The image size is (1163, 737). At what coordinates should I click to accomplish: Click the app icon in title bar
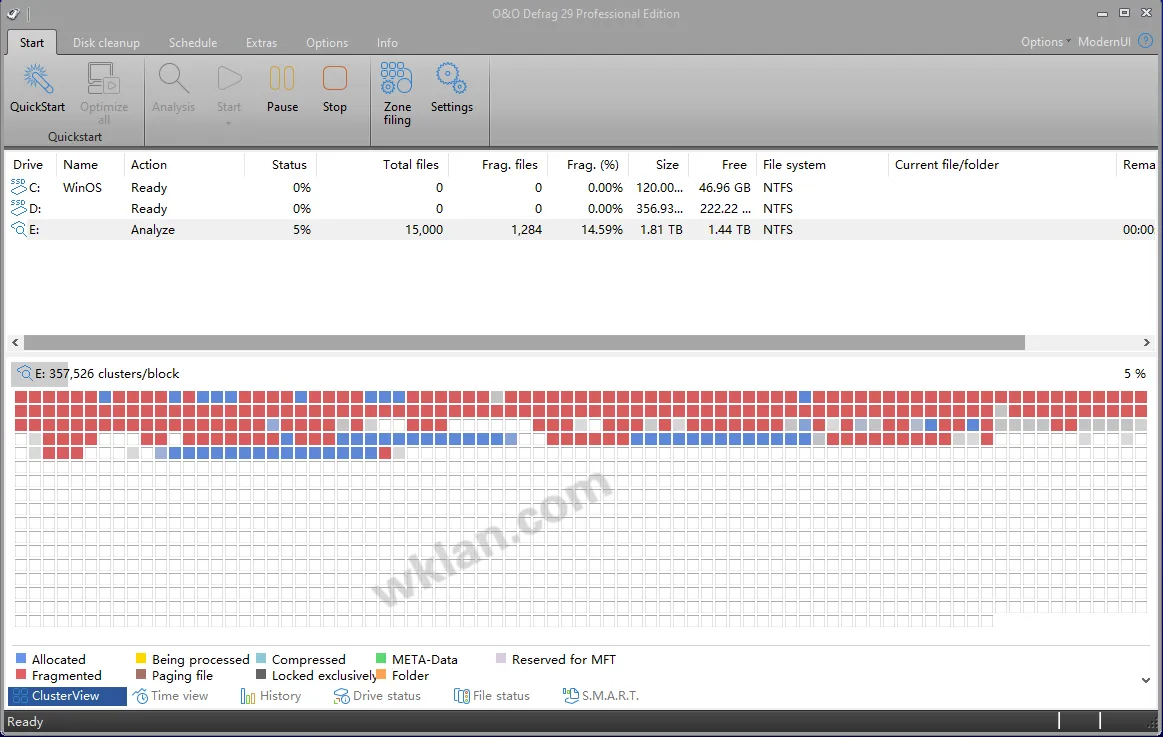pos(13,13)
